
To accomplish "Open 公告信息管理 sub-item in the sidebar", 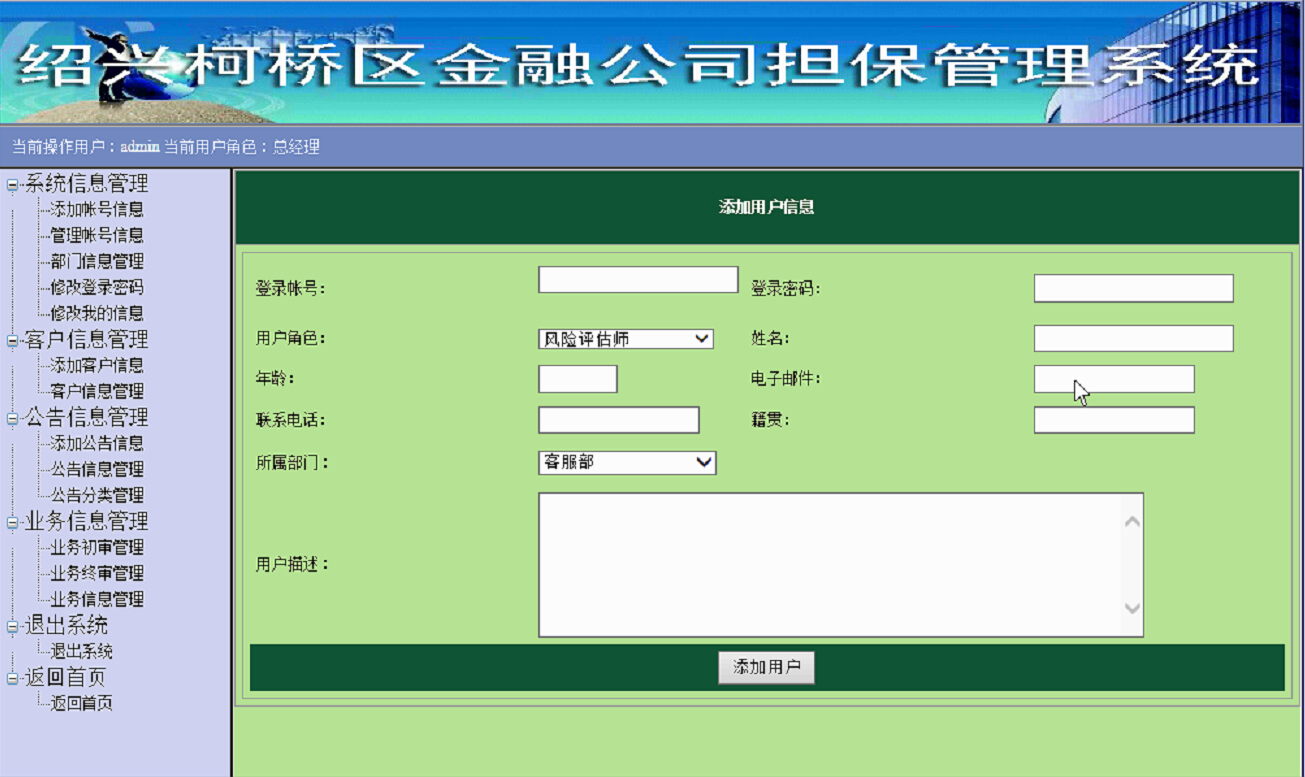I will [x=97, y=470].
